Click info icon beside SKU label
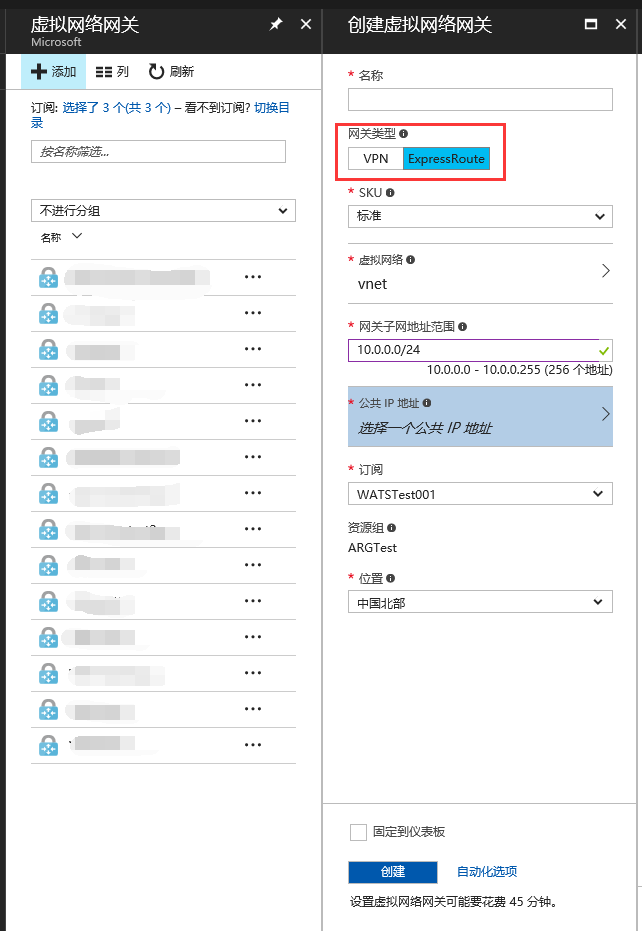Screen dimensions: 642x931 [390, 192]
